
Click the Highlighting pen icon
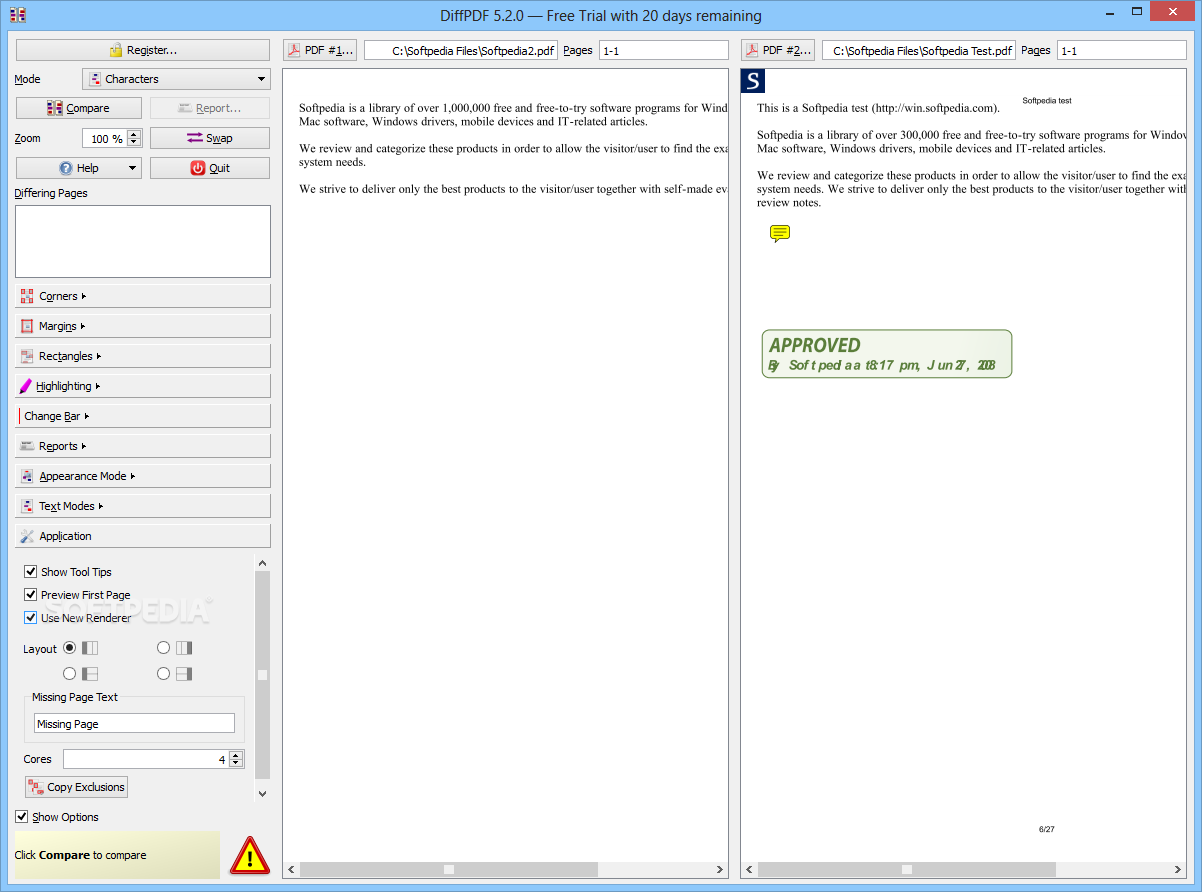(x=26, y=386)
